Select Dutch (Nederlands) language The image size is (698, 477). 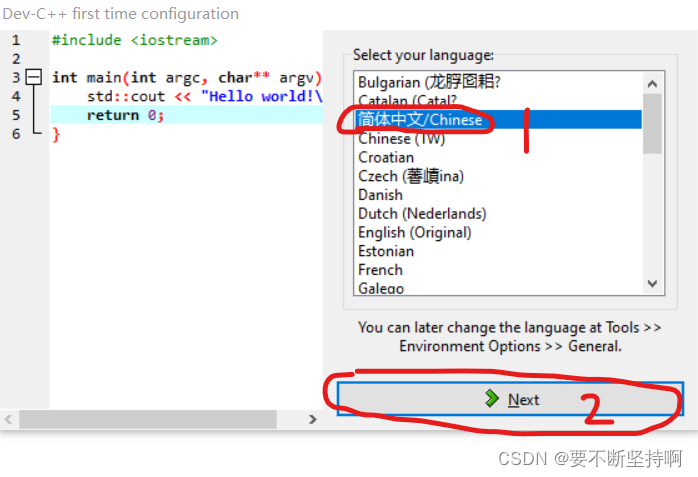(422, 214)
